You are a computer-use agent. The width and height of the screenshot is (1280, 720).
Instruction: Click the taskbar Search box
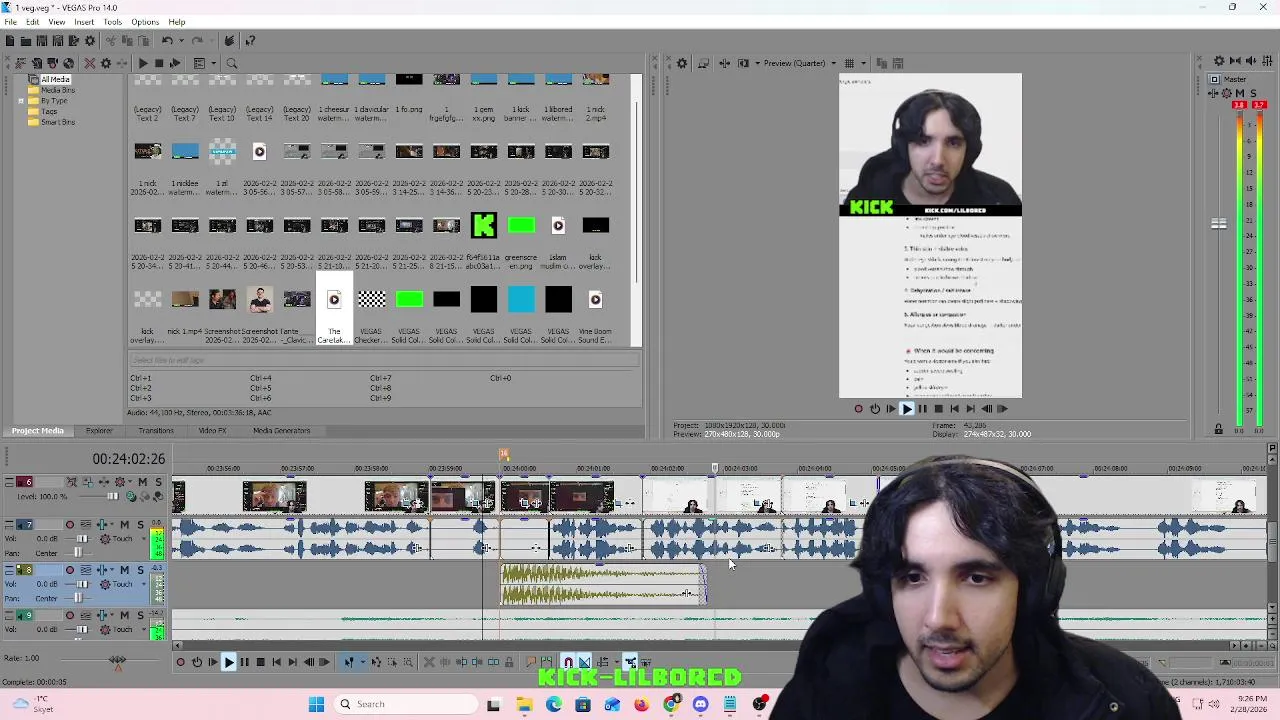[x=405, y=704]
